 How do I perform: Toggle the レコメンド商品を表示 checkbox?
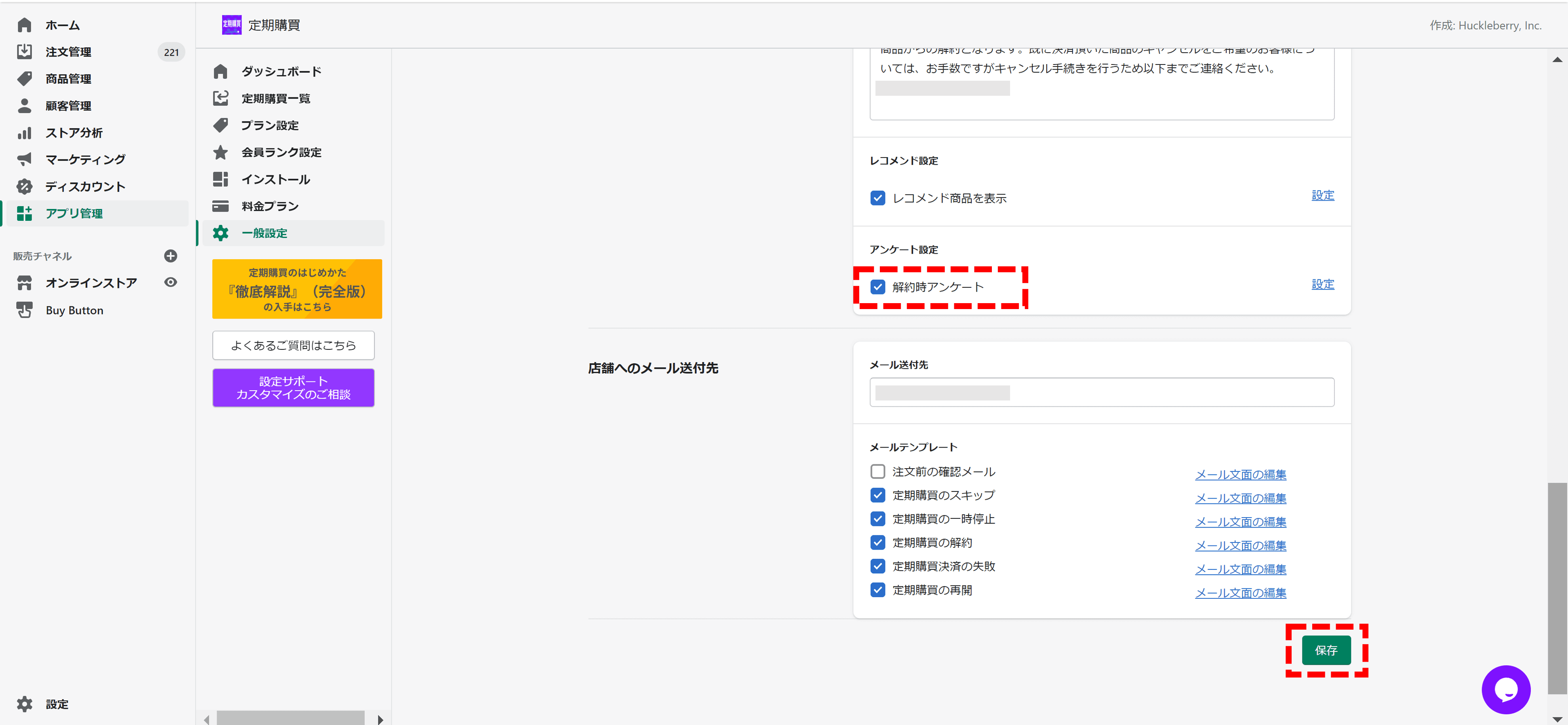(x=877, y=198)
